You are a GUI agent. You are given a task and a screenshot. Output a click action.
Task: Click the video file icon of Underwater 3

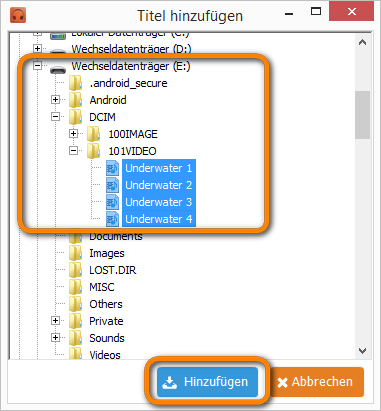tap(113, 202)
